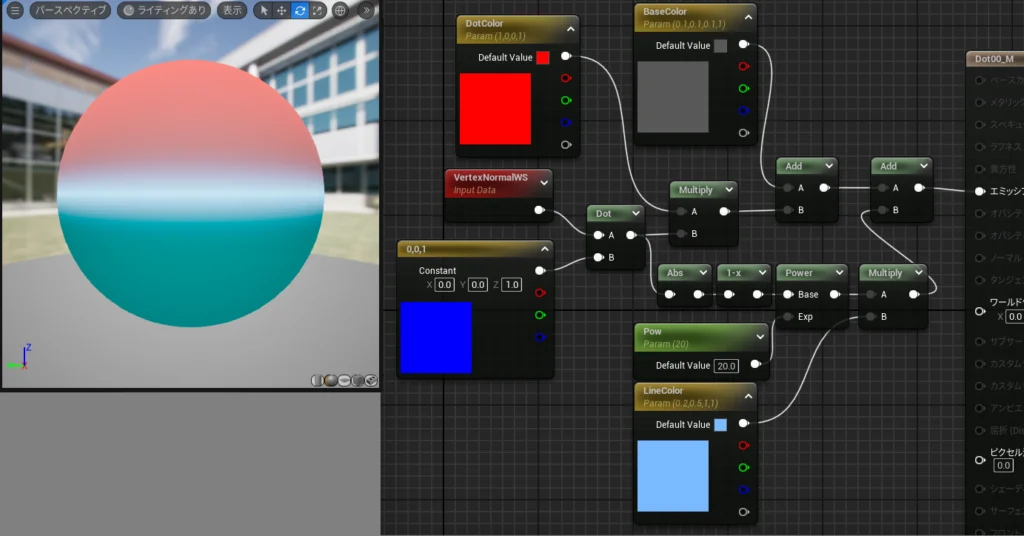Click LineColor node red channel output pin
1024x536 pixels.
[743, 445]
